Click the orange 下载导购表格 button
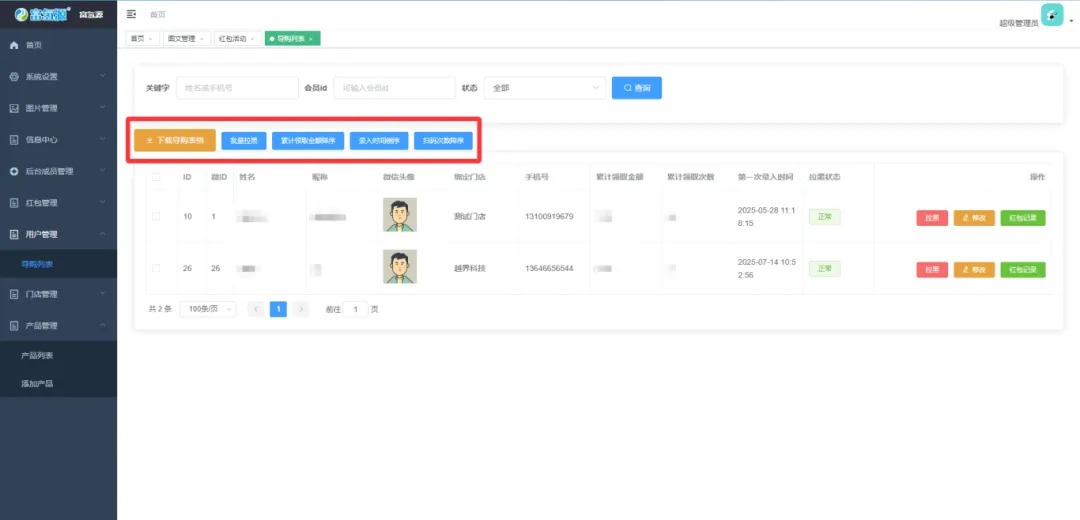1080x520 pixels. 175,141
